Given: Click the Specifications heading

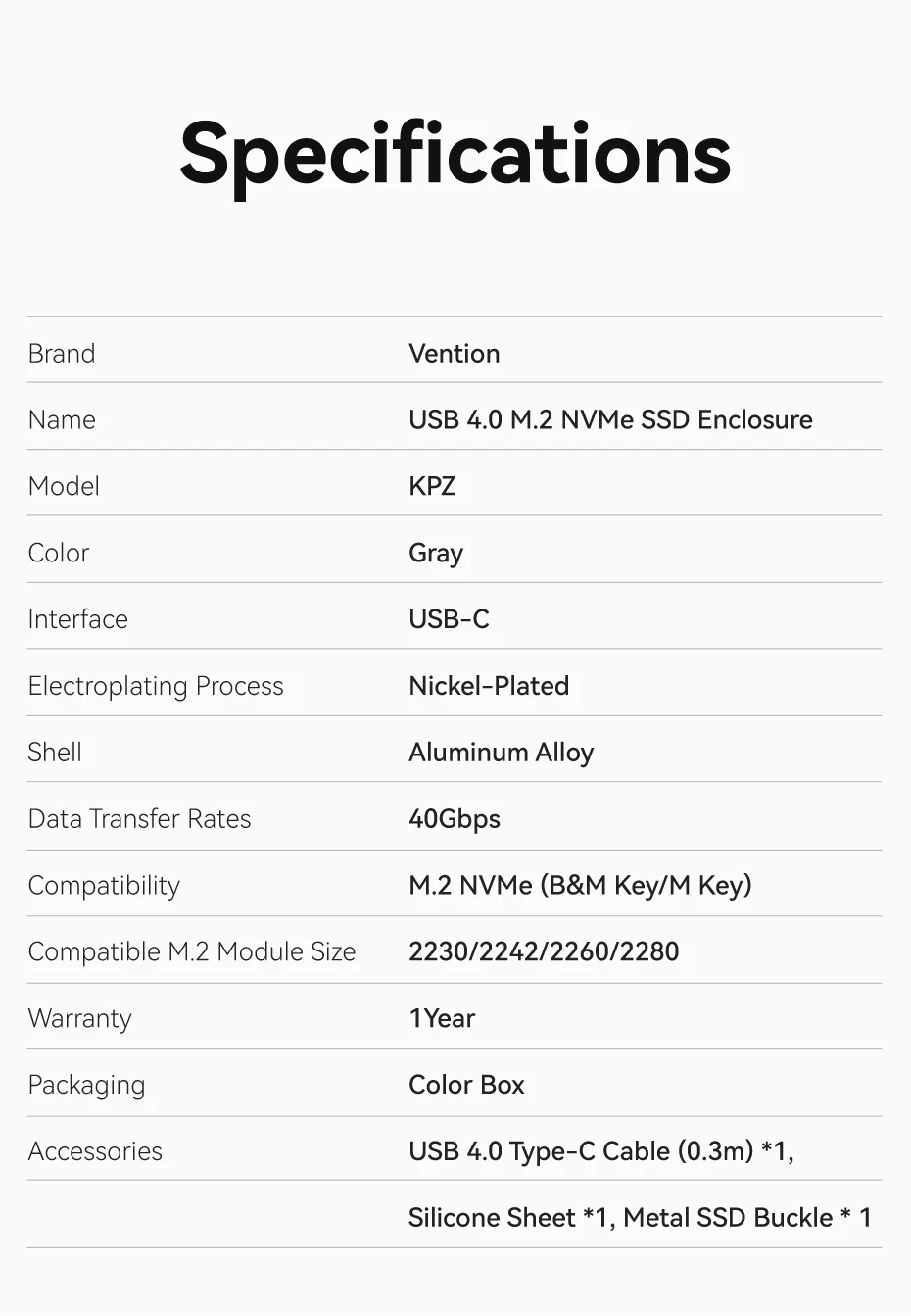Looking at the screenshot, I should [455, 156].
